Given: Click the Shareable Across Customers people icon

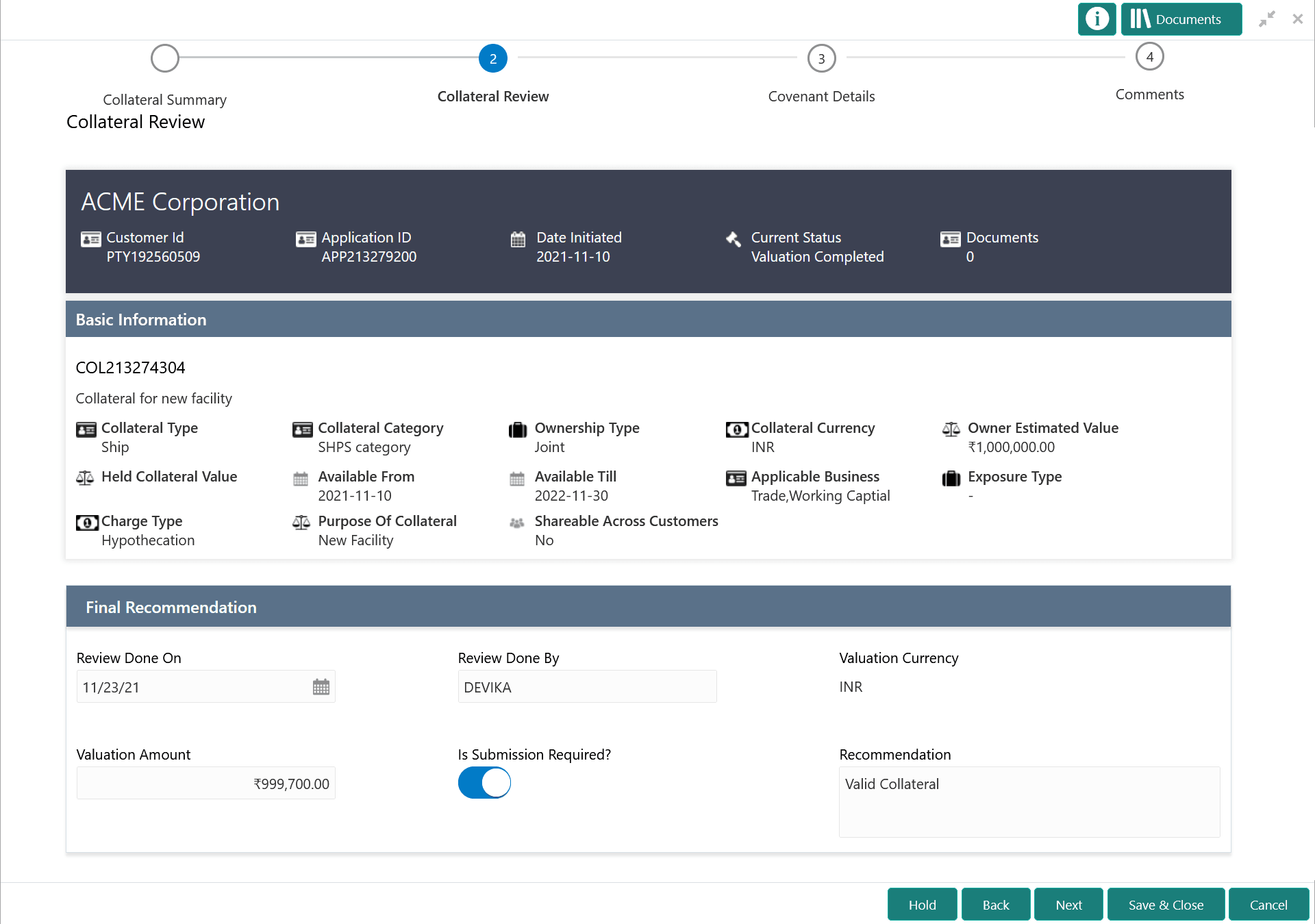Looking at the screenshot, I should pyautogui.click(x=517, y=523).
